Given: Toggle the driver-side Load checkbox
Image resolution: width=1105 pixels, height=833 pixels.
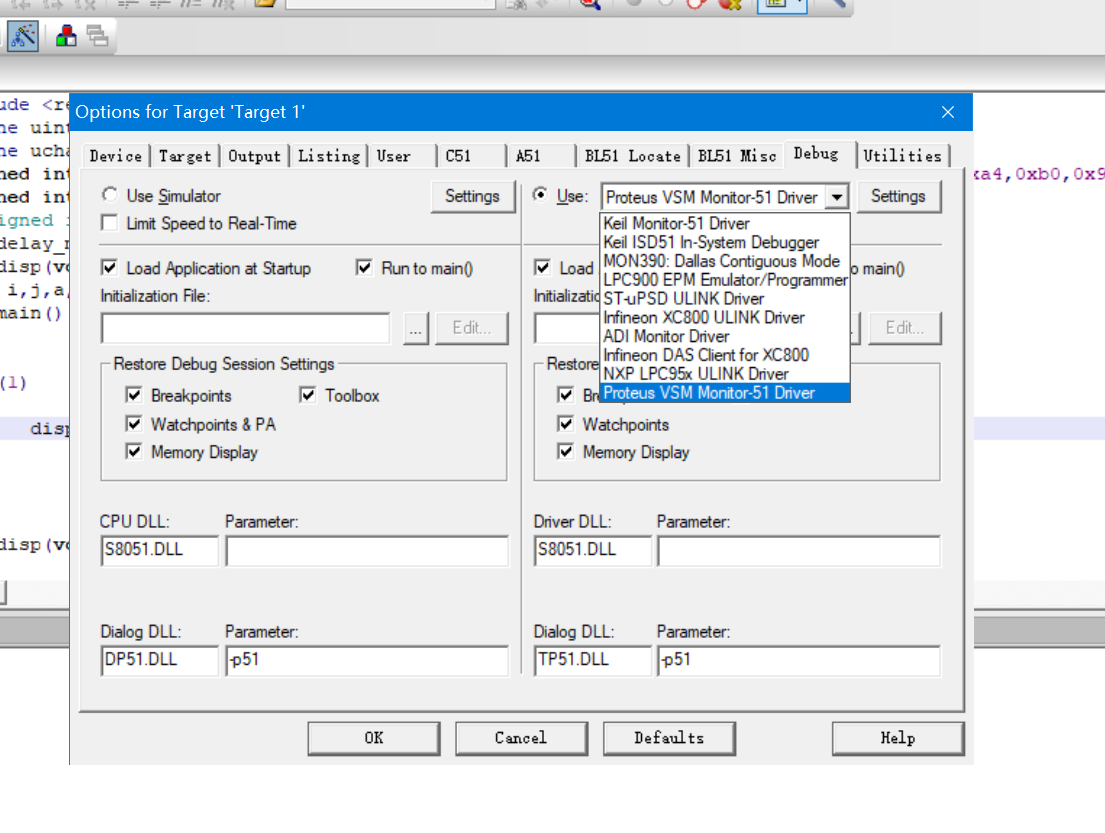Looking at the screenshot, I should [543, 268].
